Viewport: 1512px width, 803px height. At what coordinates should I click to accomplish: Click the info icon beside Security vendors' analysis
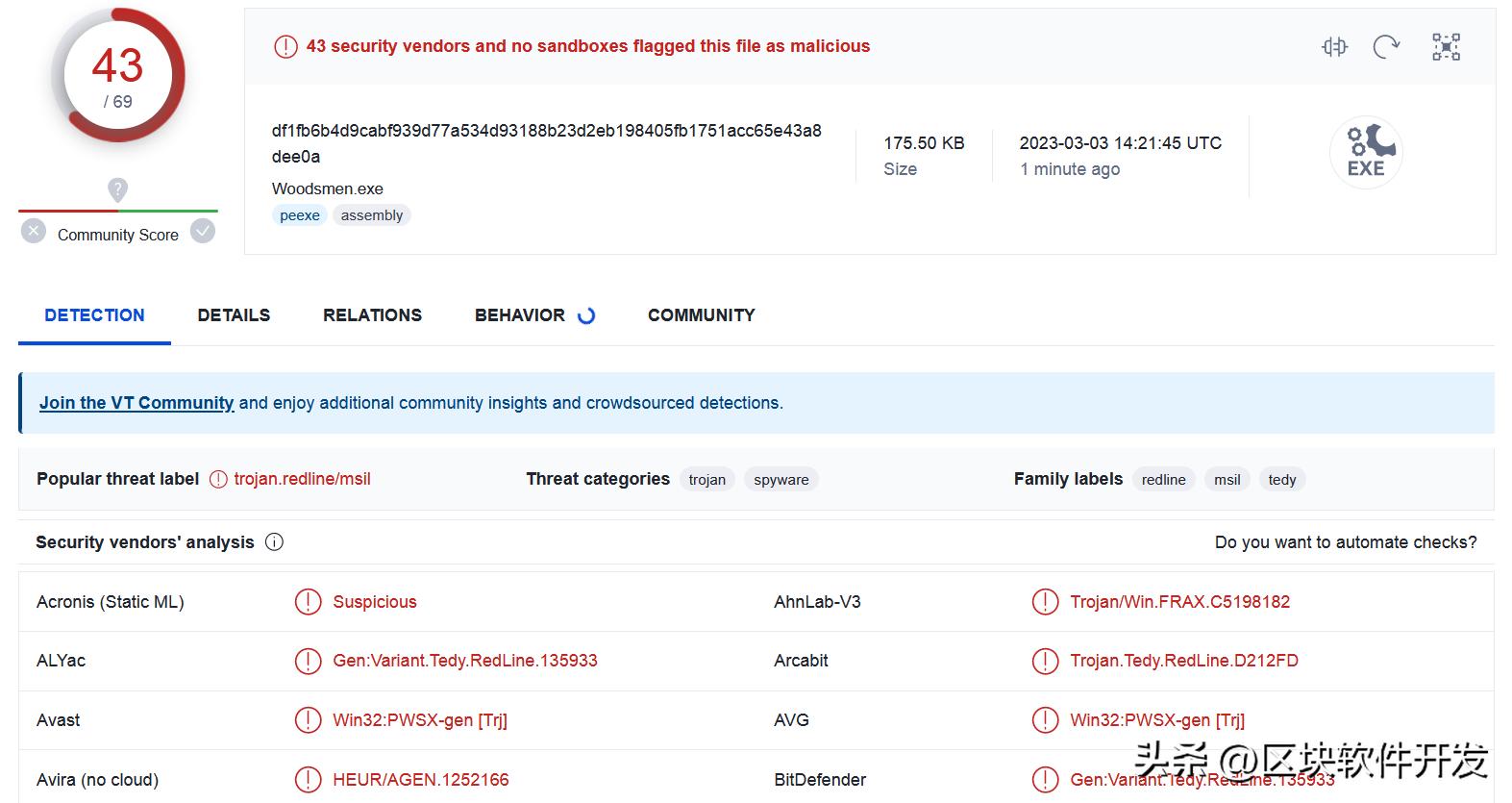(274, 542)
